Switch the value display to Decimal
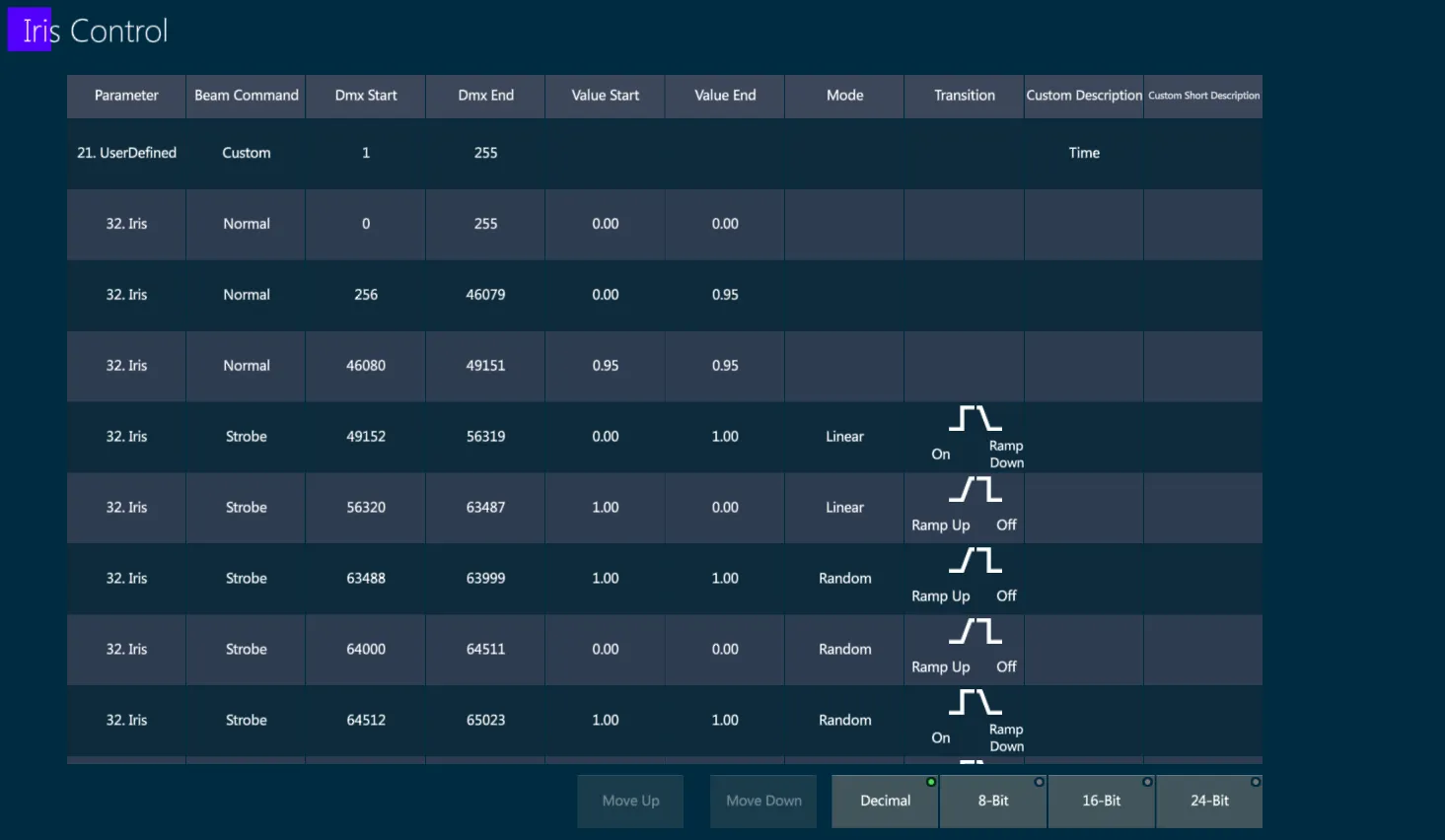Screen dimensions: 1445x840 pos(885,801)
